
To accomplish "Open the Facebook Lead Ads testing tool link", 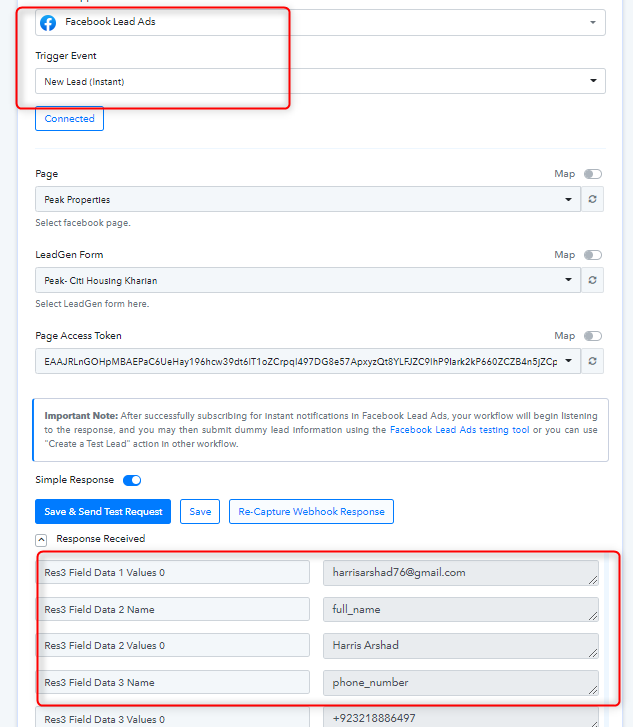I will pos(459,430).
